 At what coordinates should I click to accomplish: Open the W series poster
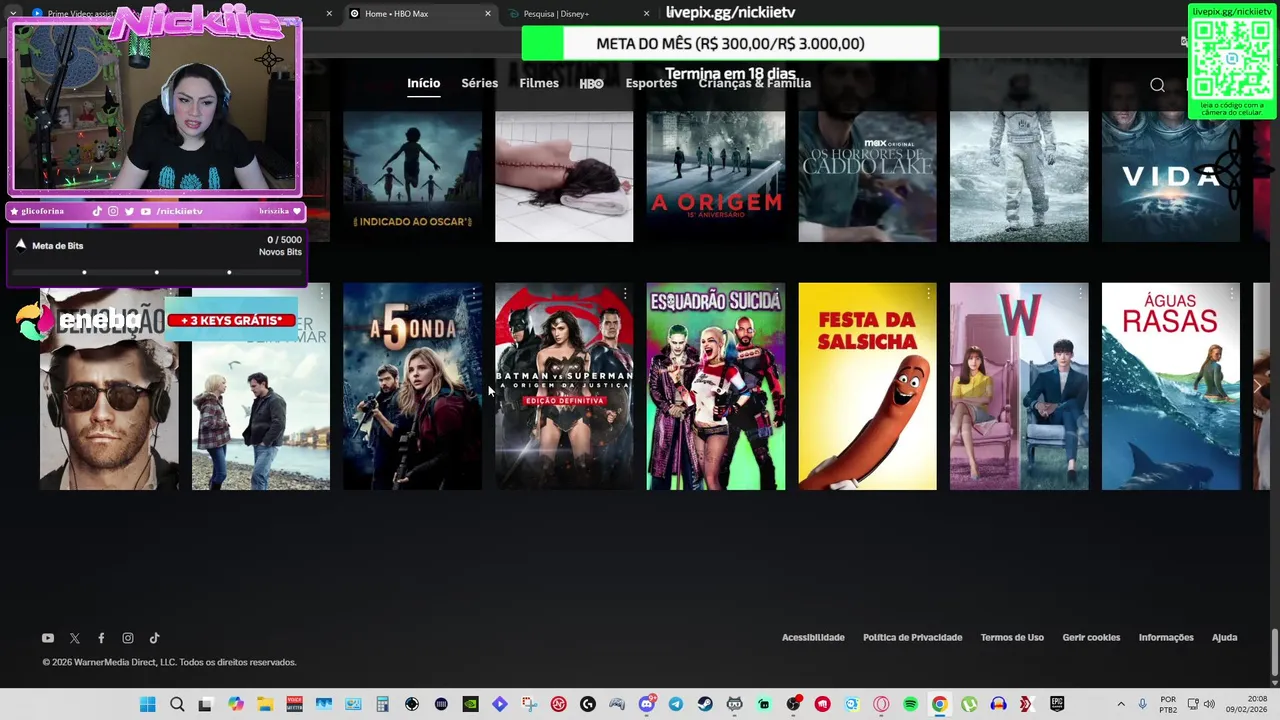pos(1019,386)
